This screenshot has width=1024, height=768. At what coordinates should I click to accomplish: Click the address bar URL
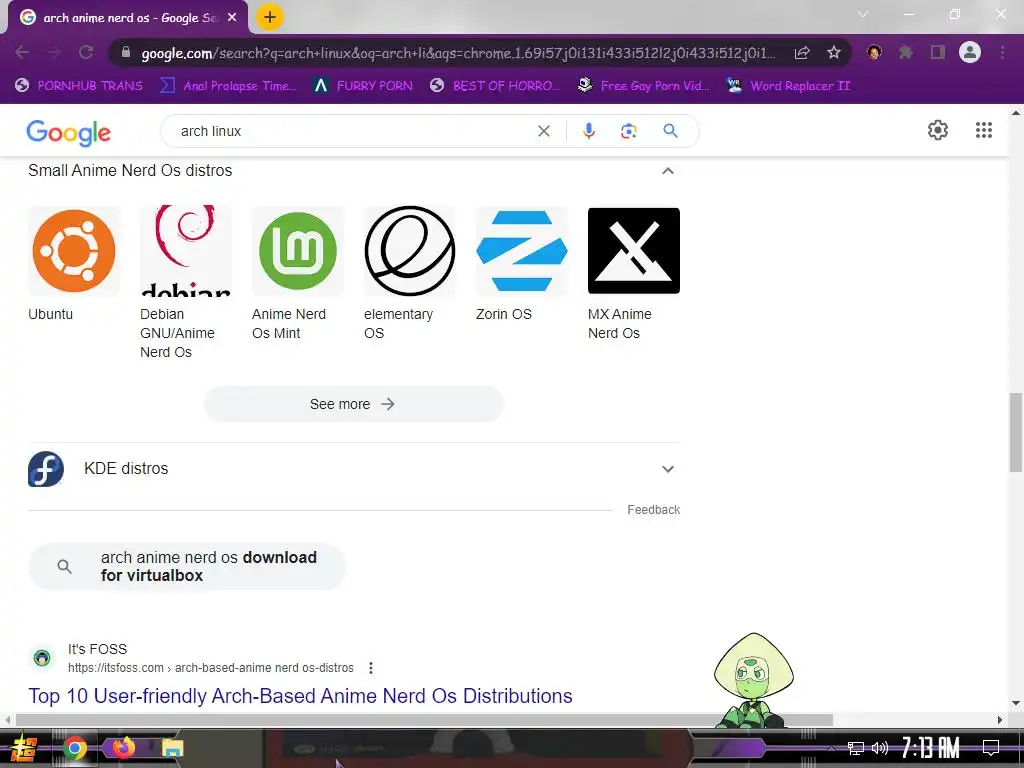457,53
